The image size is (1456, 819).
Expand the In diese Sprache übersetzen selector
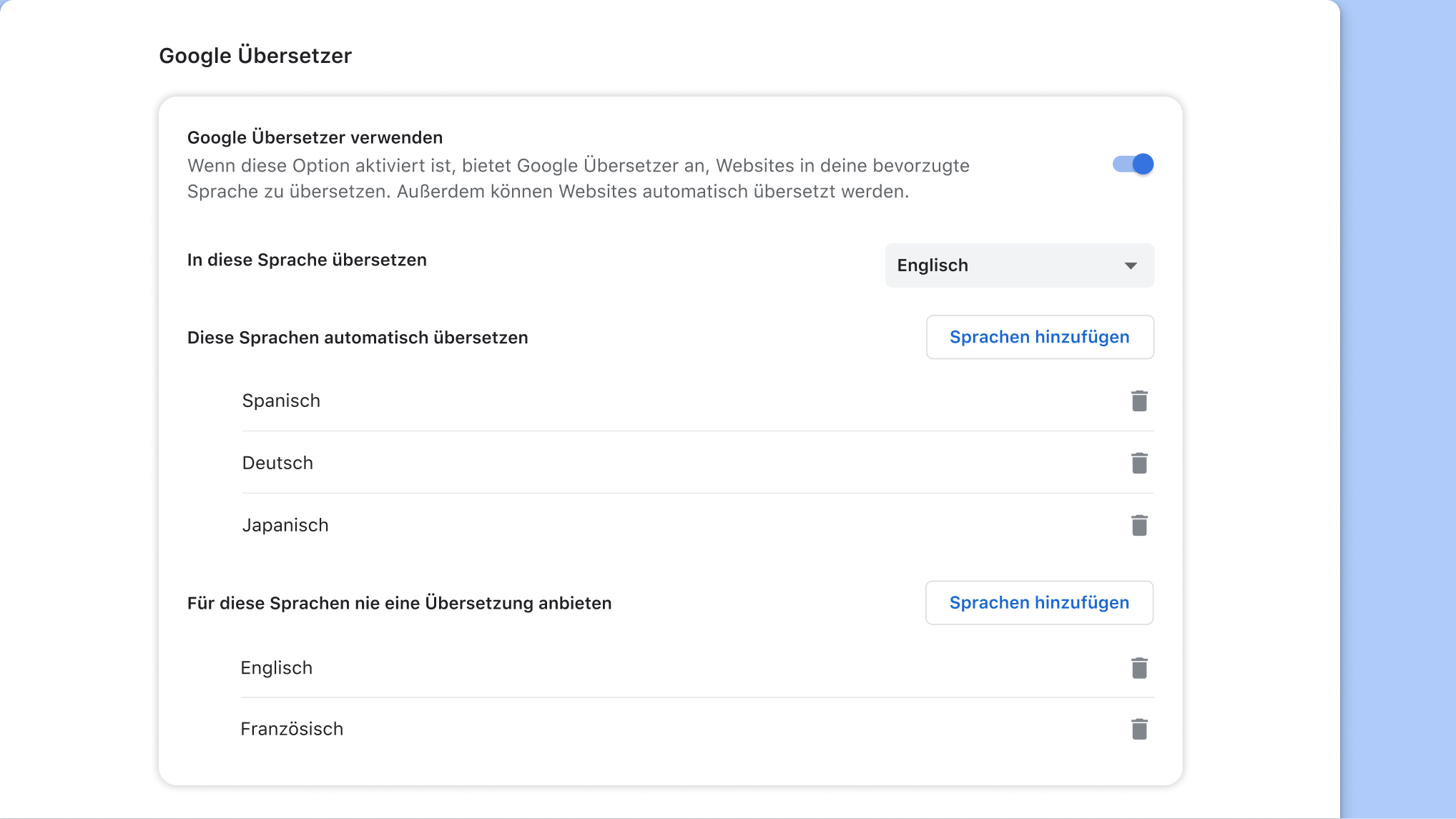(1019, 265)
